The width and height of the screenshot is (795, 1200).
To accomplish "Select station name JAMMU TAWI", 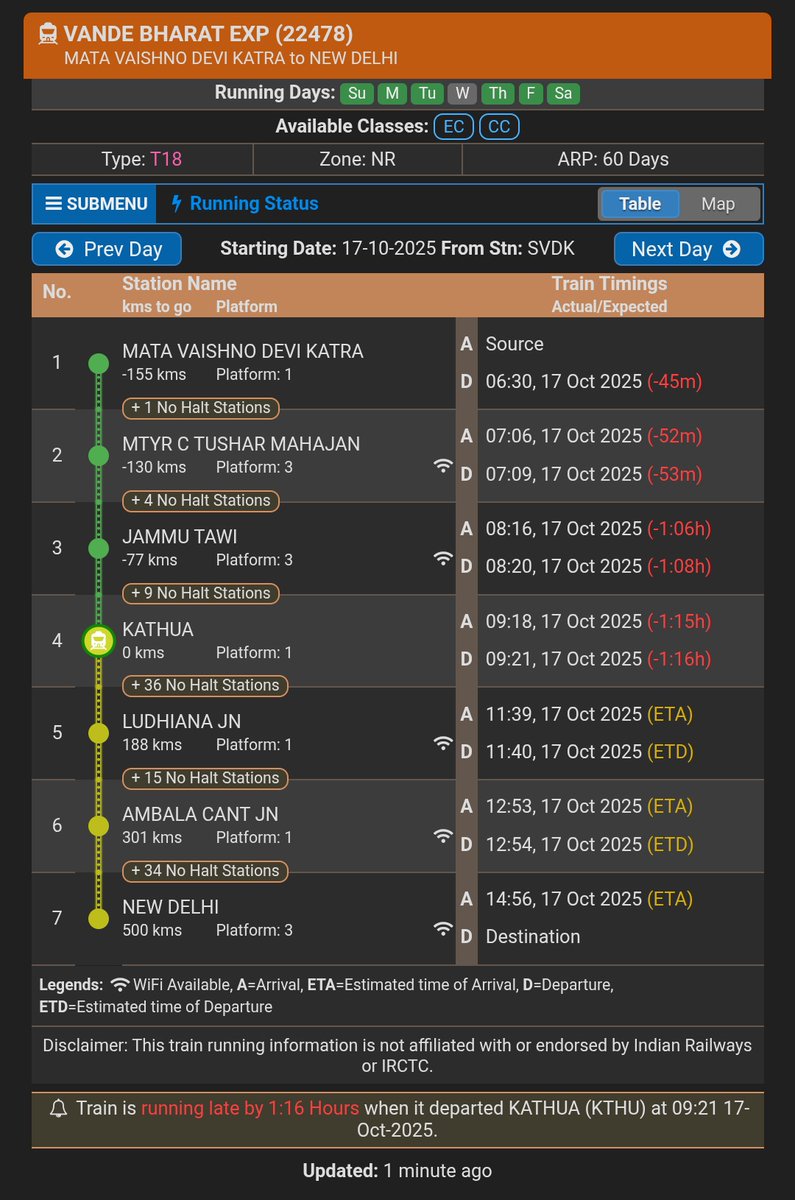I will click(180, 537).
